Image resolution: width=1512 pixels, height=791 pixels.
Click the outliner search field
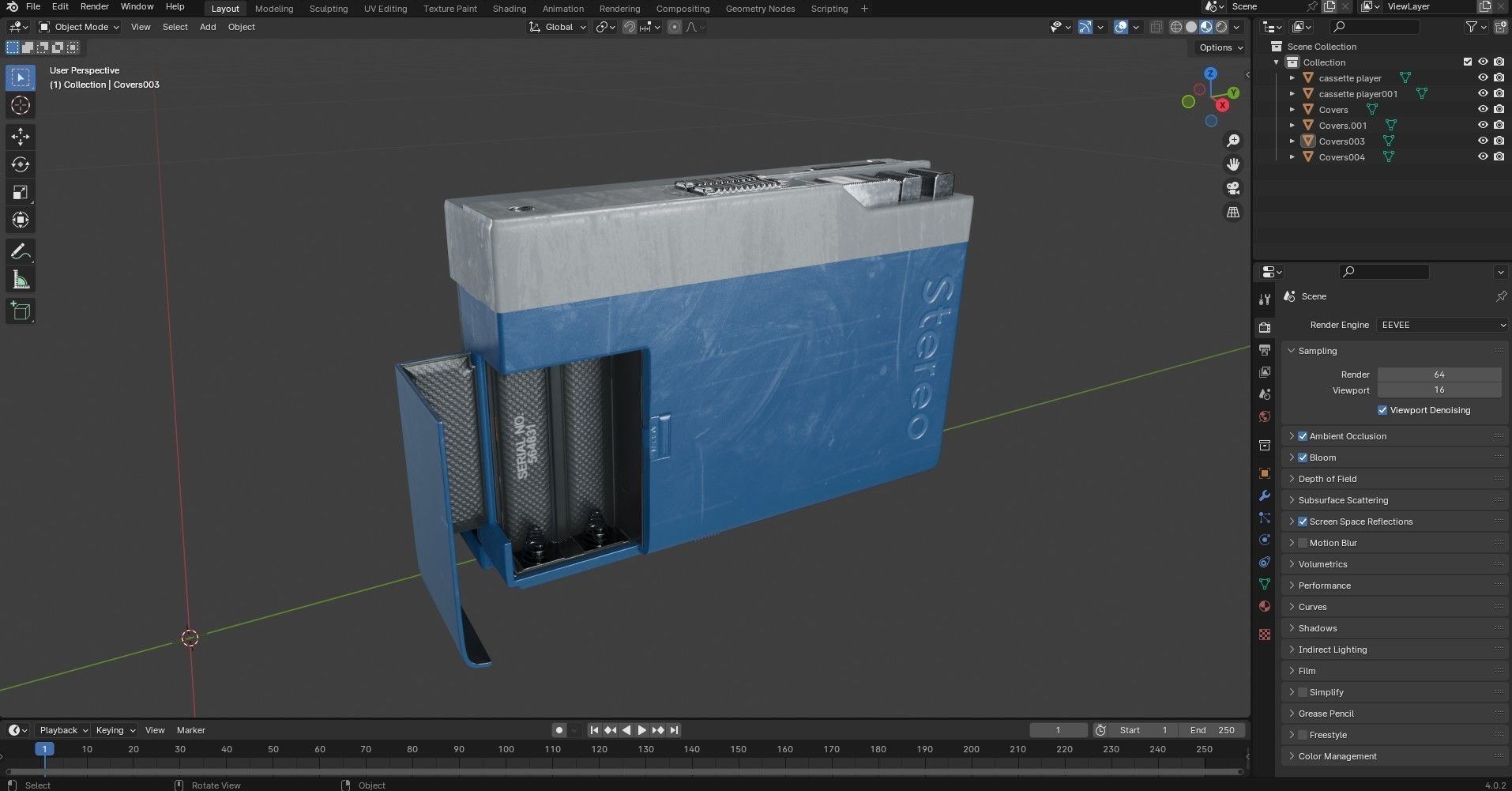1375,27
